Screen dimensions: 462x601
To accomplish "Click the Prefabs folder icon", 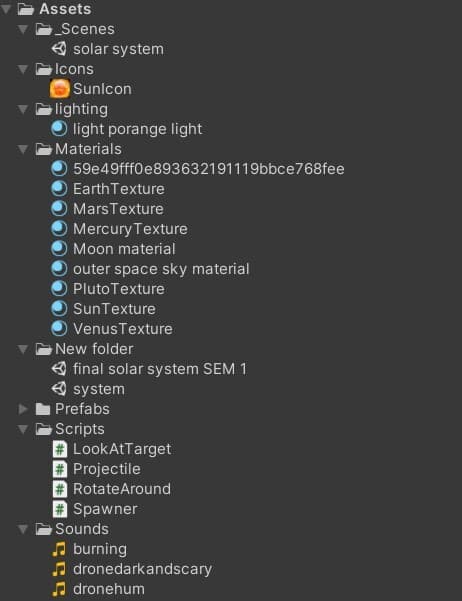I will (x=43, y=409).
